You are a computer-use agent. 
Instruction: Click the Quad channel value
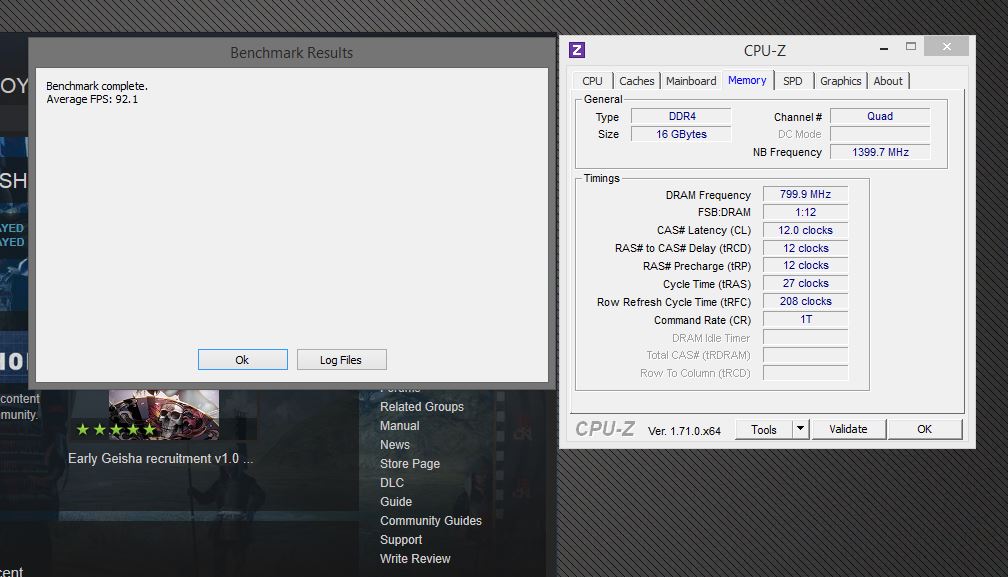(880, 116)
